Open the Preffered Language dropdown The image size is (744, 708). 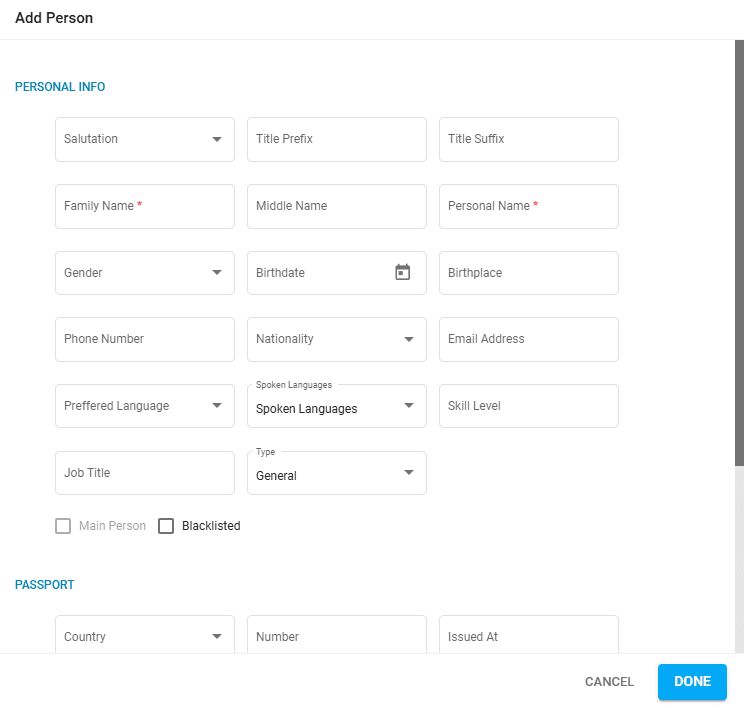pos(145,407)
